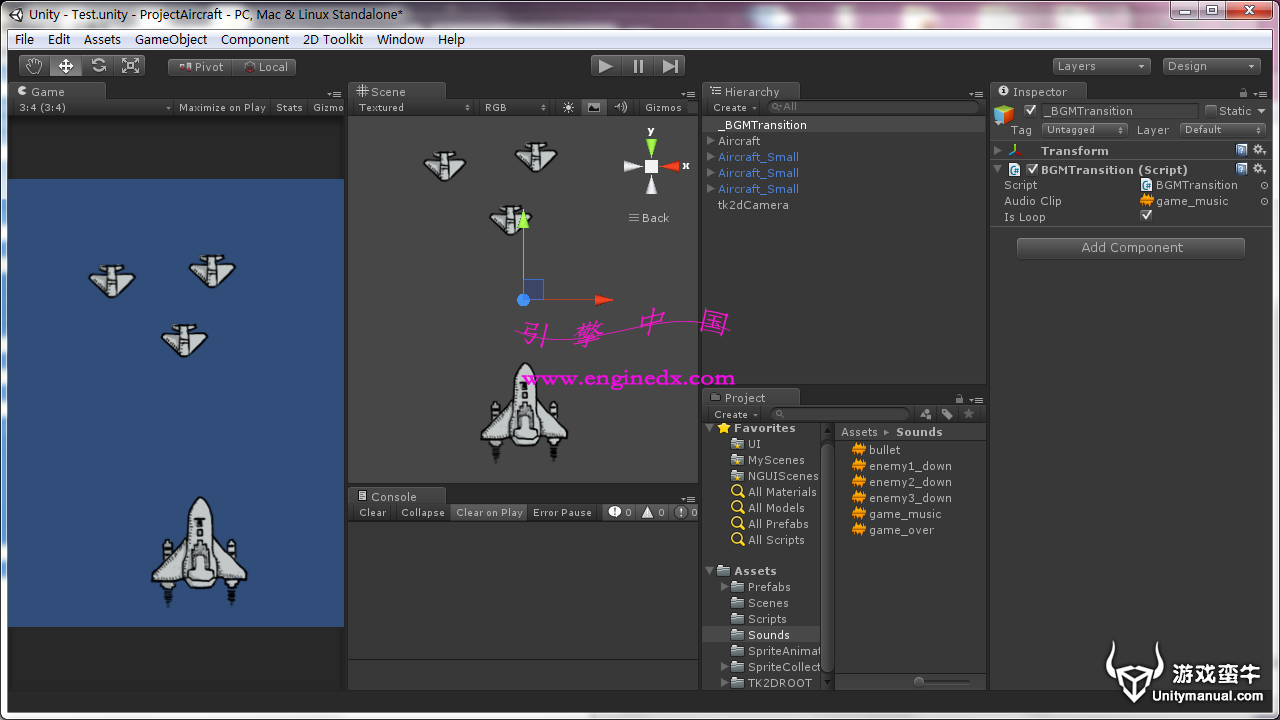Image resolution: width=1280 pixels, height=720 pixels.
Task: Open the Console panel options menu
Action: point(688,498)
